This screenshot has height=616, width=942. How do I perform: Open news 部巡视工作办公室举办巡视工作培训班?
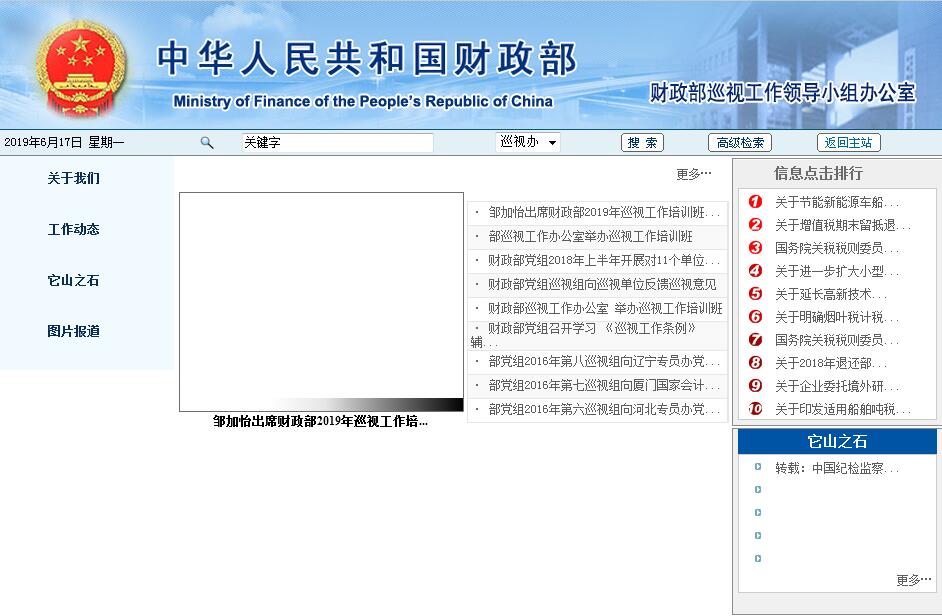coord(591,236)
